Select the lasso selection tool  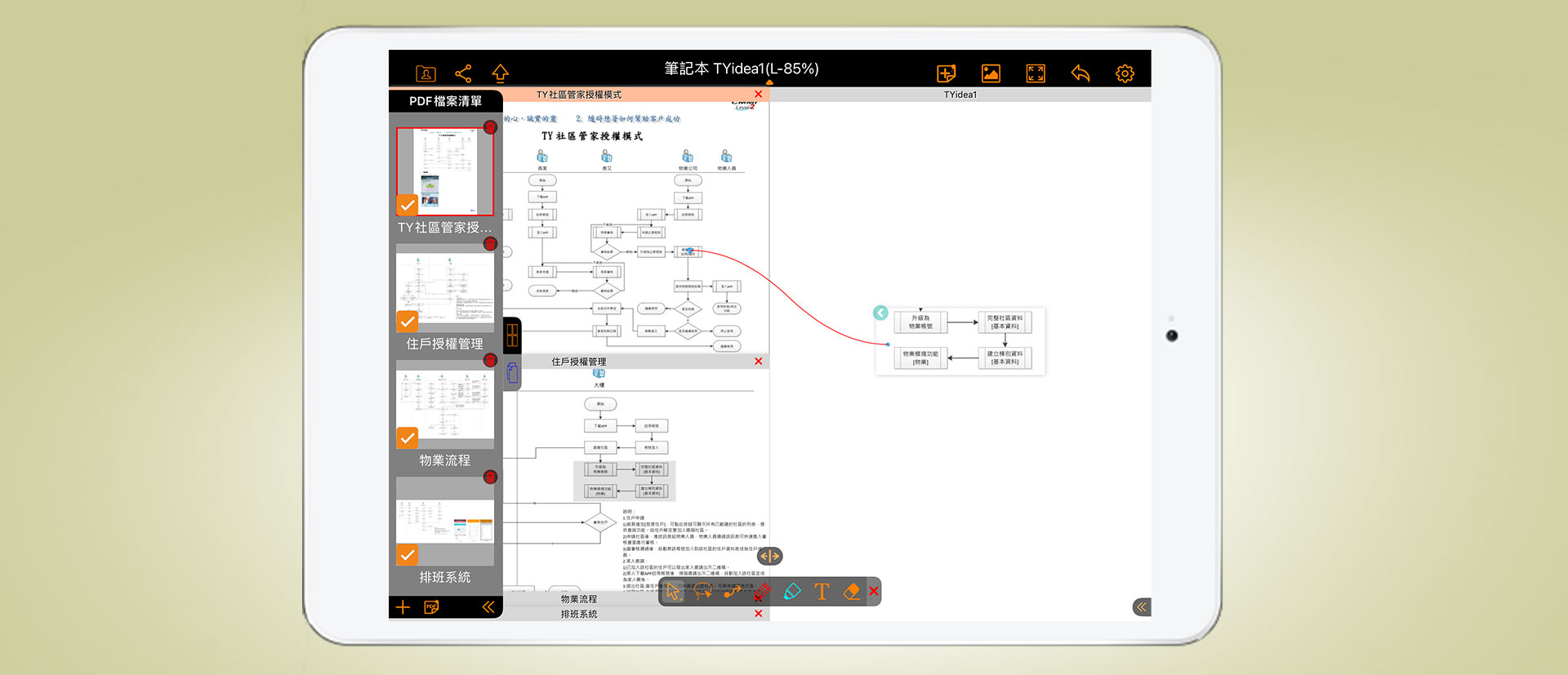point(702,592)
